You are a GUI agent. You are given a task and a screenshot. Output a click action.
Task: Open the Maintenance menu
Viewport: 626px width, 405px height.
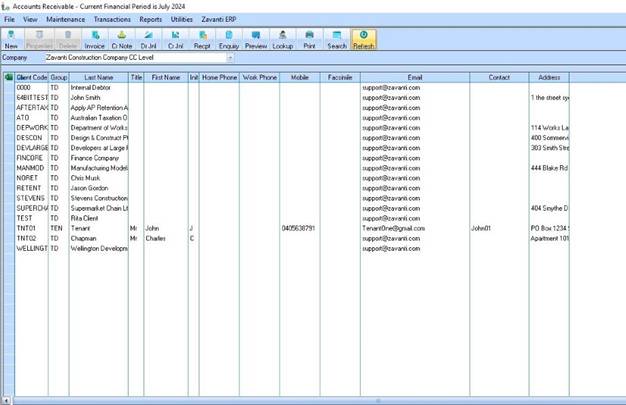pos(66,19)
